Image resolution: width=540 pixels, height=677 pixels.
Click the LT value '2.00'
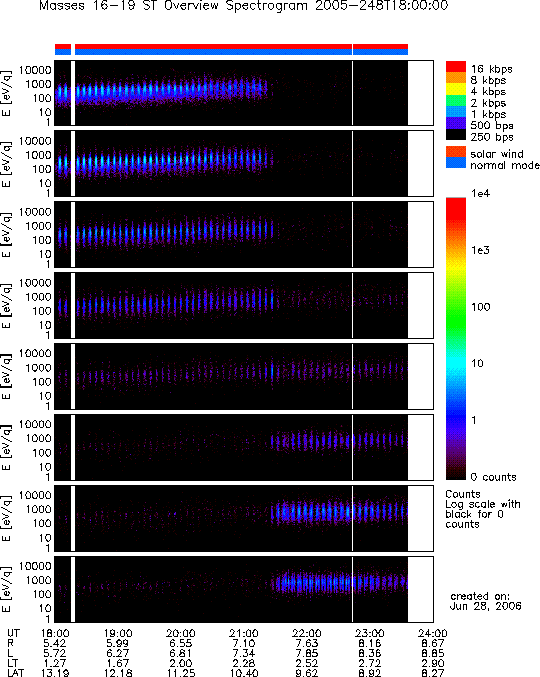181,663
